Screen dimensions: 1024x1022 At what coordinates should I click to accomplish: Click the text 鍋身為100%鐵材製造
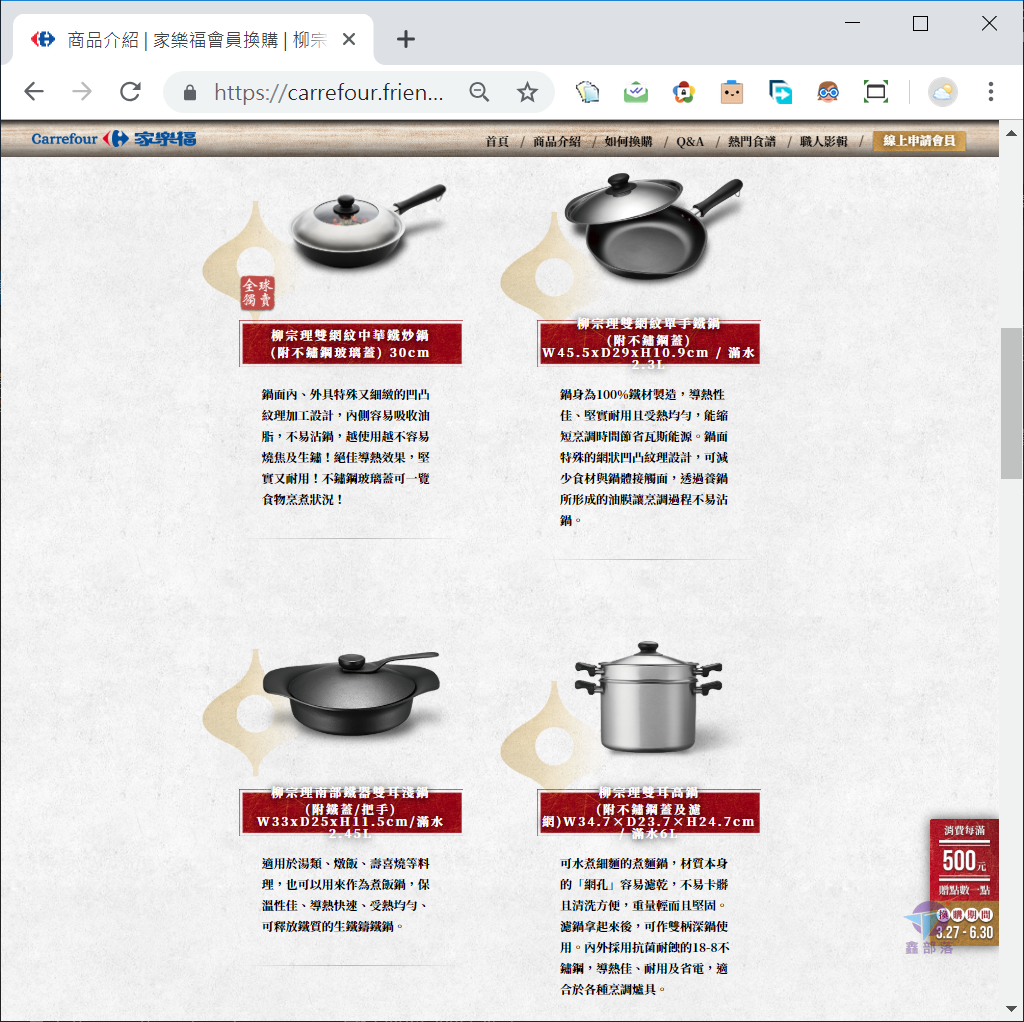[619, 394]
